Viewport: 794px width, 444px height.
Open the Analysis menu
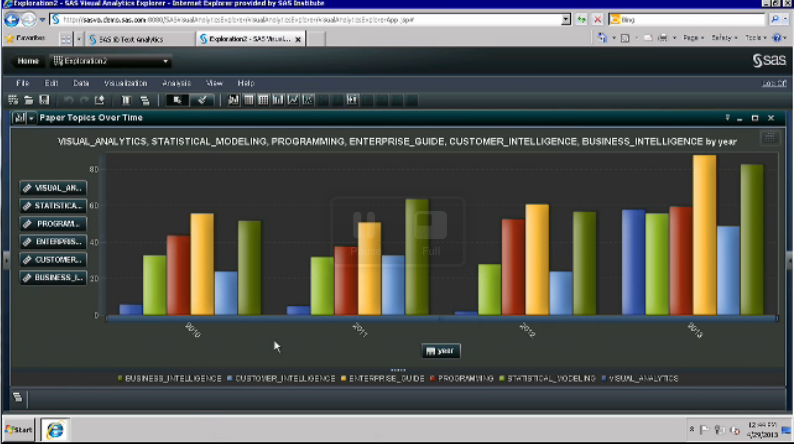pos(176,83)
